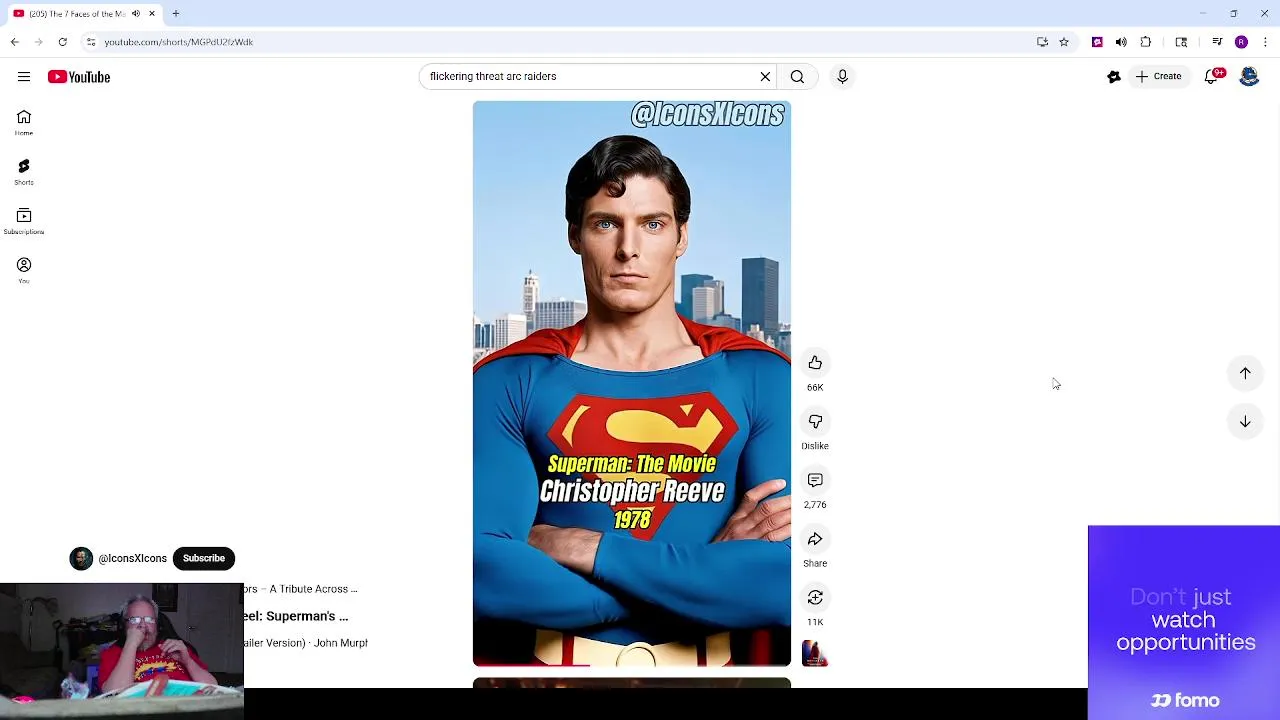Remix this Short, 11K
This screenshot has height=720, width=1280.
(x=815, y=598)
